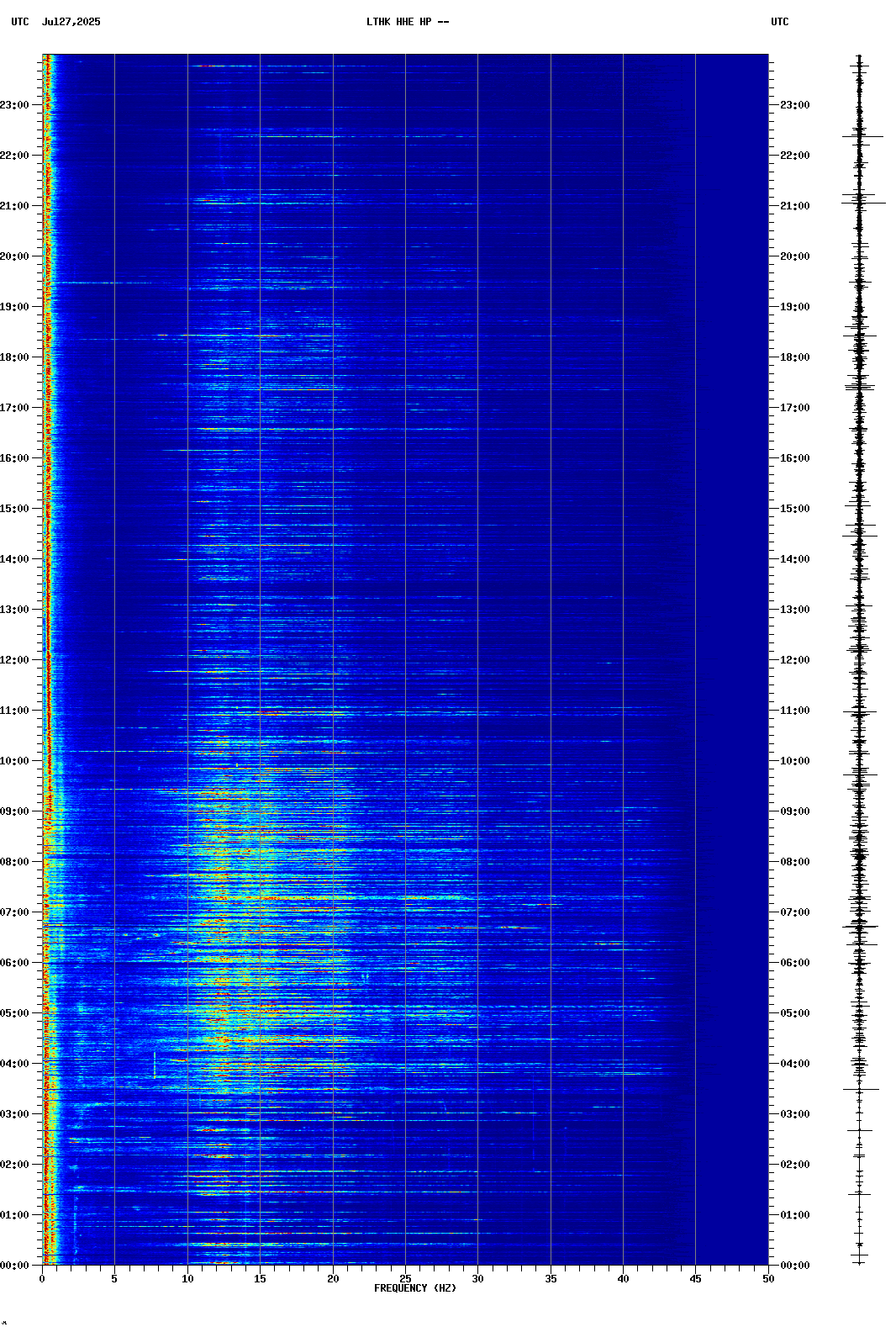
Task: Click the FREQUENCY (HZ) axis title
Action: click(415, 1288)
